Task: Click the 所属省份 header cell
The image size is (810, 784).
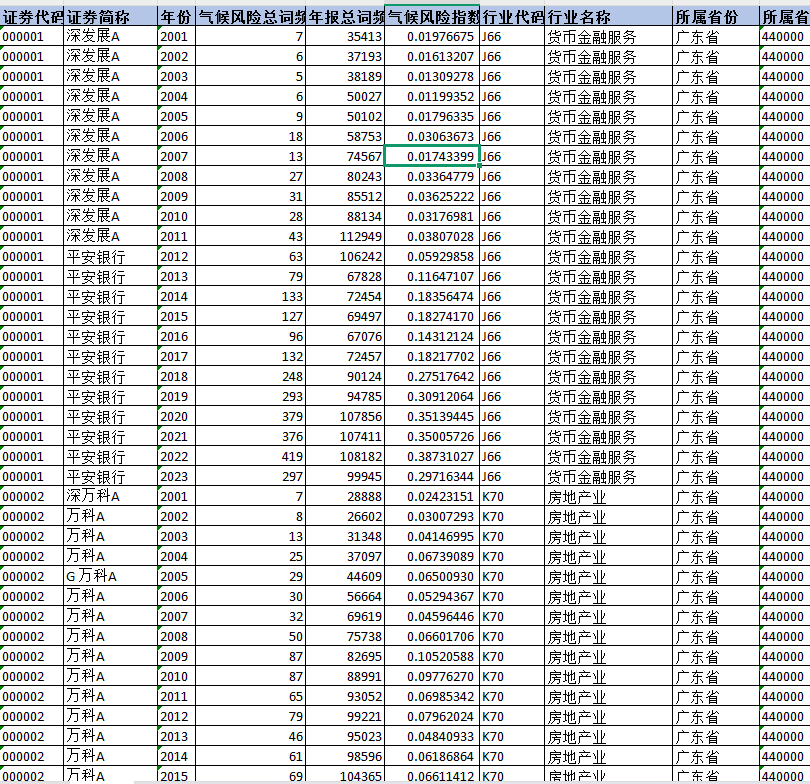Action: tap(715, 16)
